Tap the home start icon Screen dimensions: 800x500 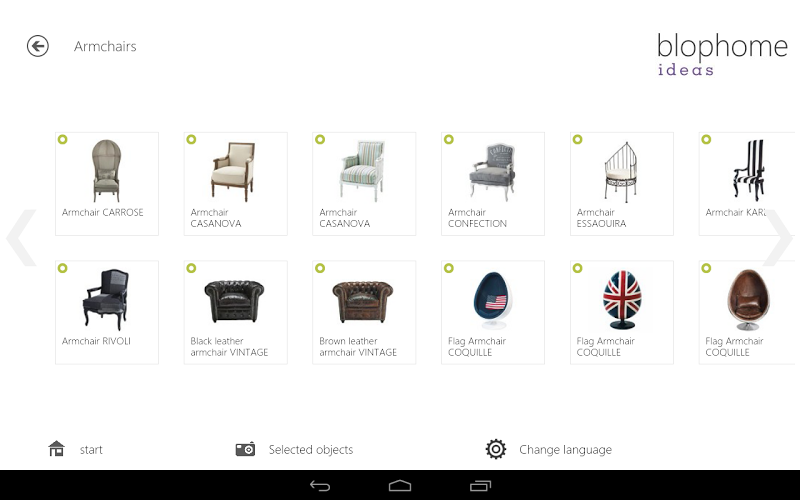click(56, 448)
